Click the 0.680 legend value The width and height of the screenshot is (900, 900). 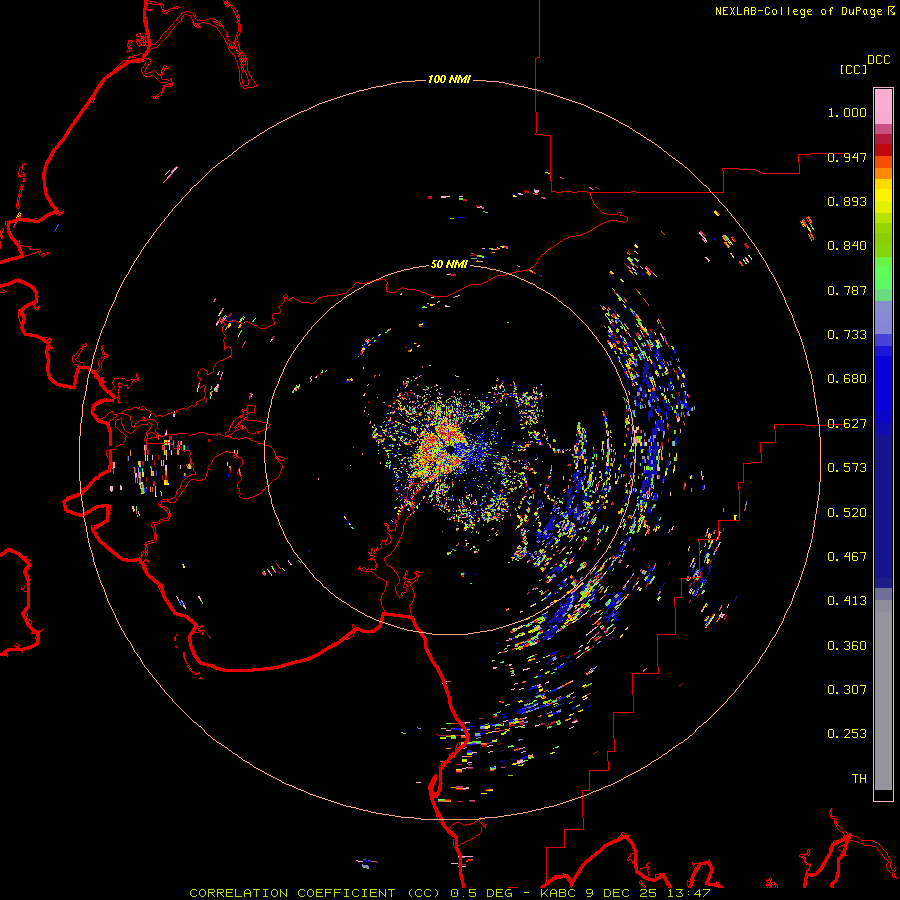pyautogui.click(x=847, y=379)
